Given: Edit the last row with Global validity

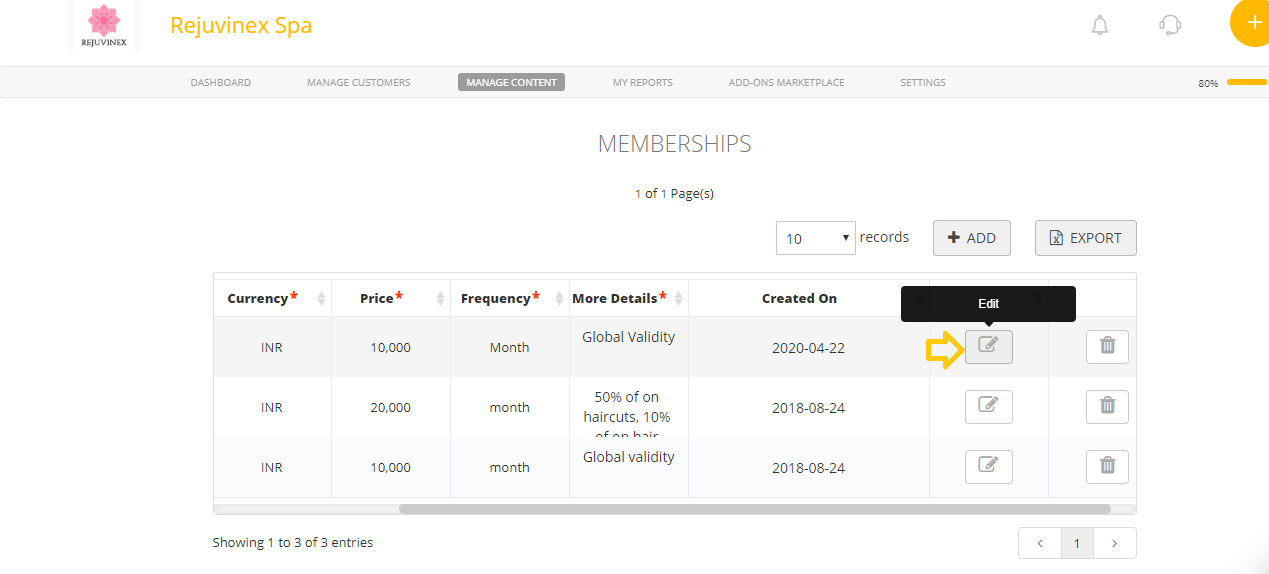Looking at the screenshot, I should point(988,467).
